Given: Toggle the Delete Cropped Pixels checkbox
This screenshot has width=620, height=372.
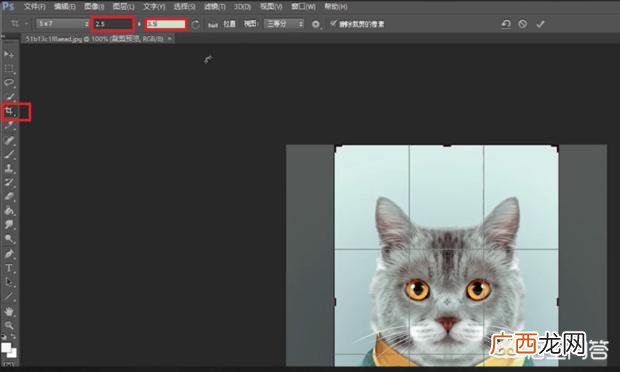Looking at the screenshot, I should tap(333, 23).
